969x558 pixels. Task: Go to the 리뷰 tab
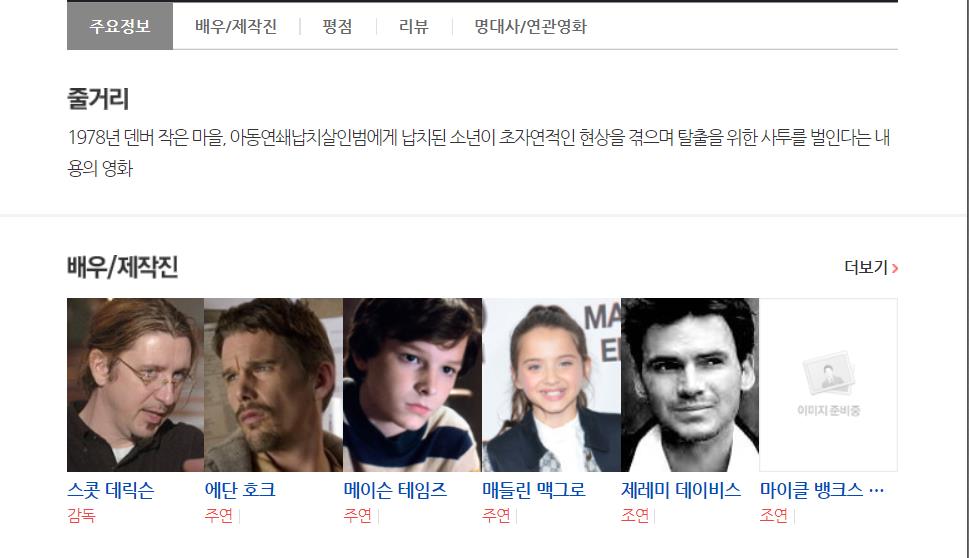413,27
